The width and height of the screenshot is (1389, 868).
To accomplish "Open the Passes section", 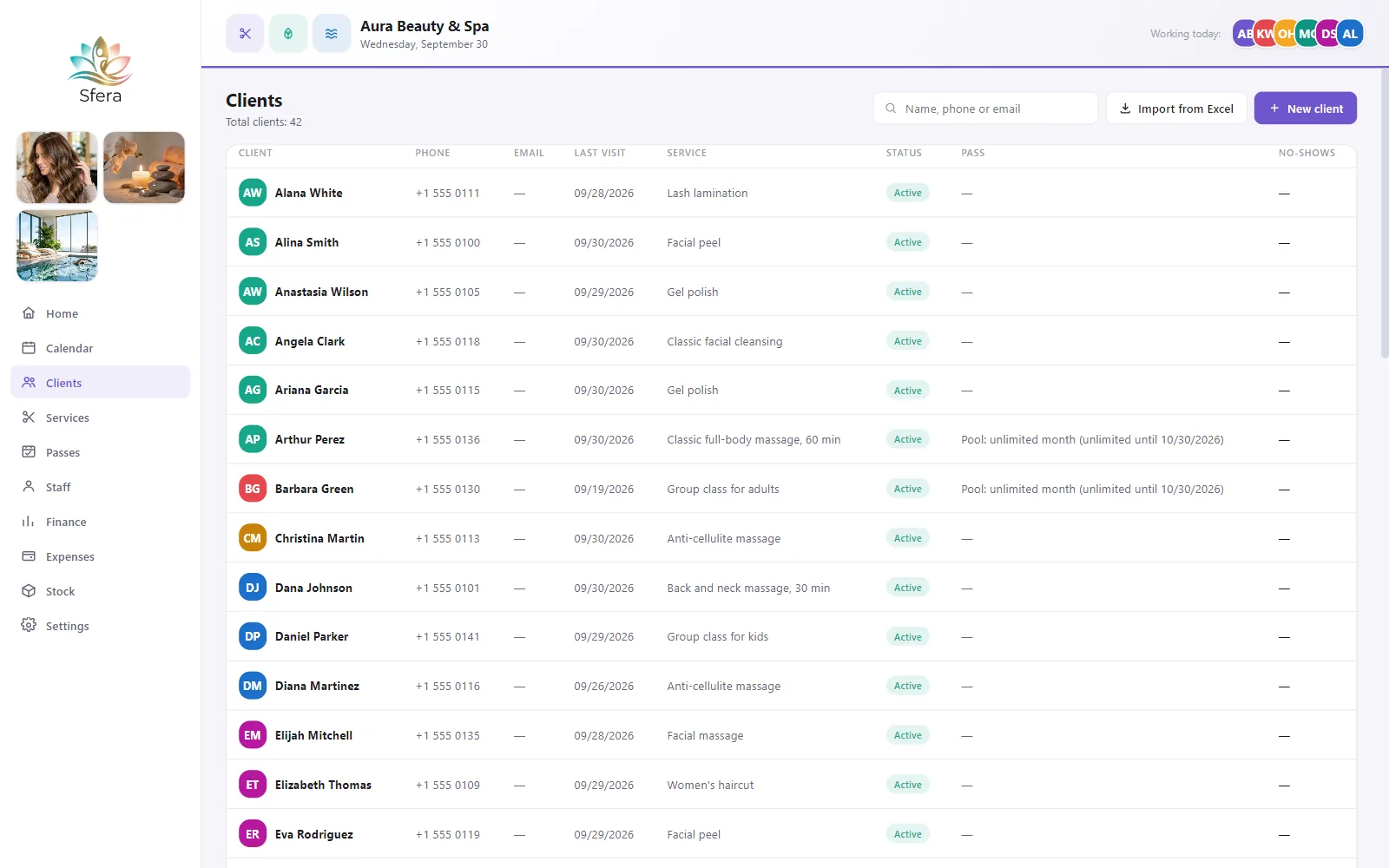I will click(100, 452).
